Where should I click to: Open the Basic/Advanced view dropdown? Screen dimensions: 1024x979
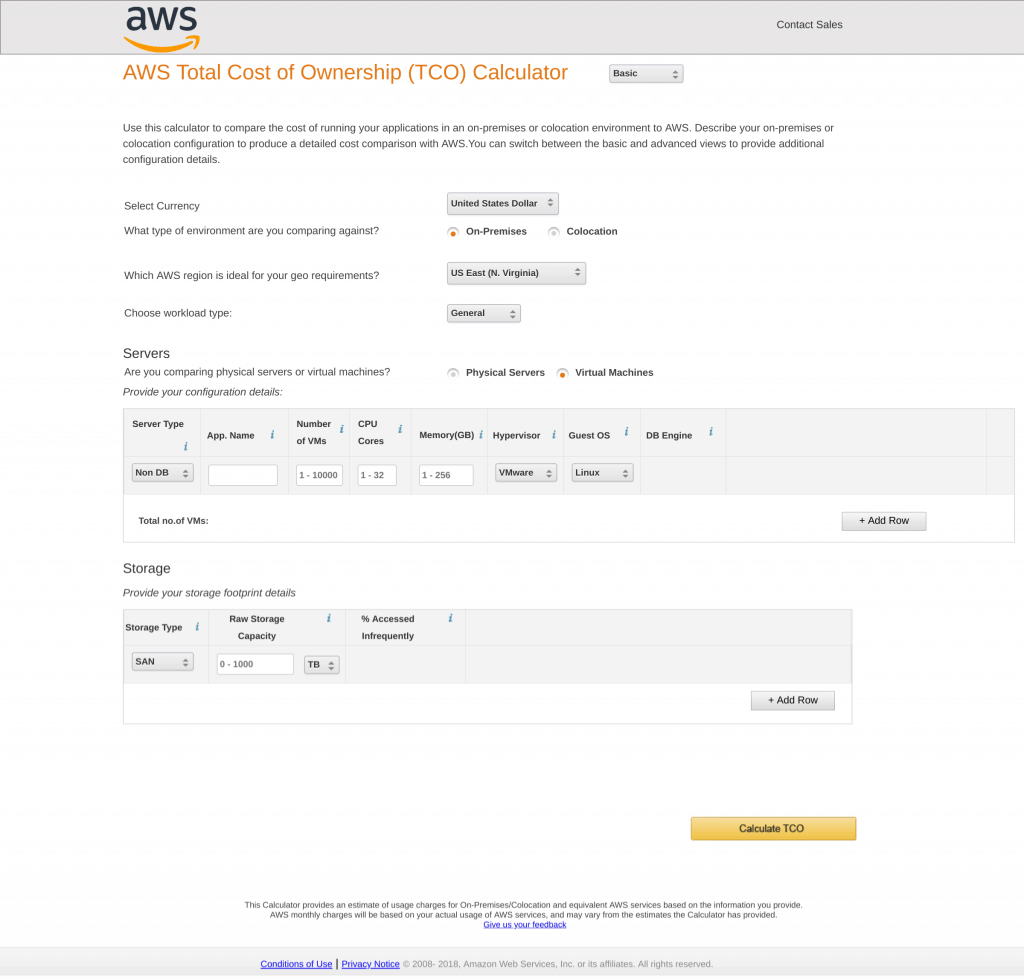(646, 74)
